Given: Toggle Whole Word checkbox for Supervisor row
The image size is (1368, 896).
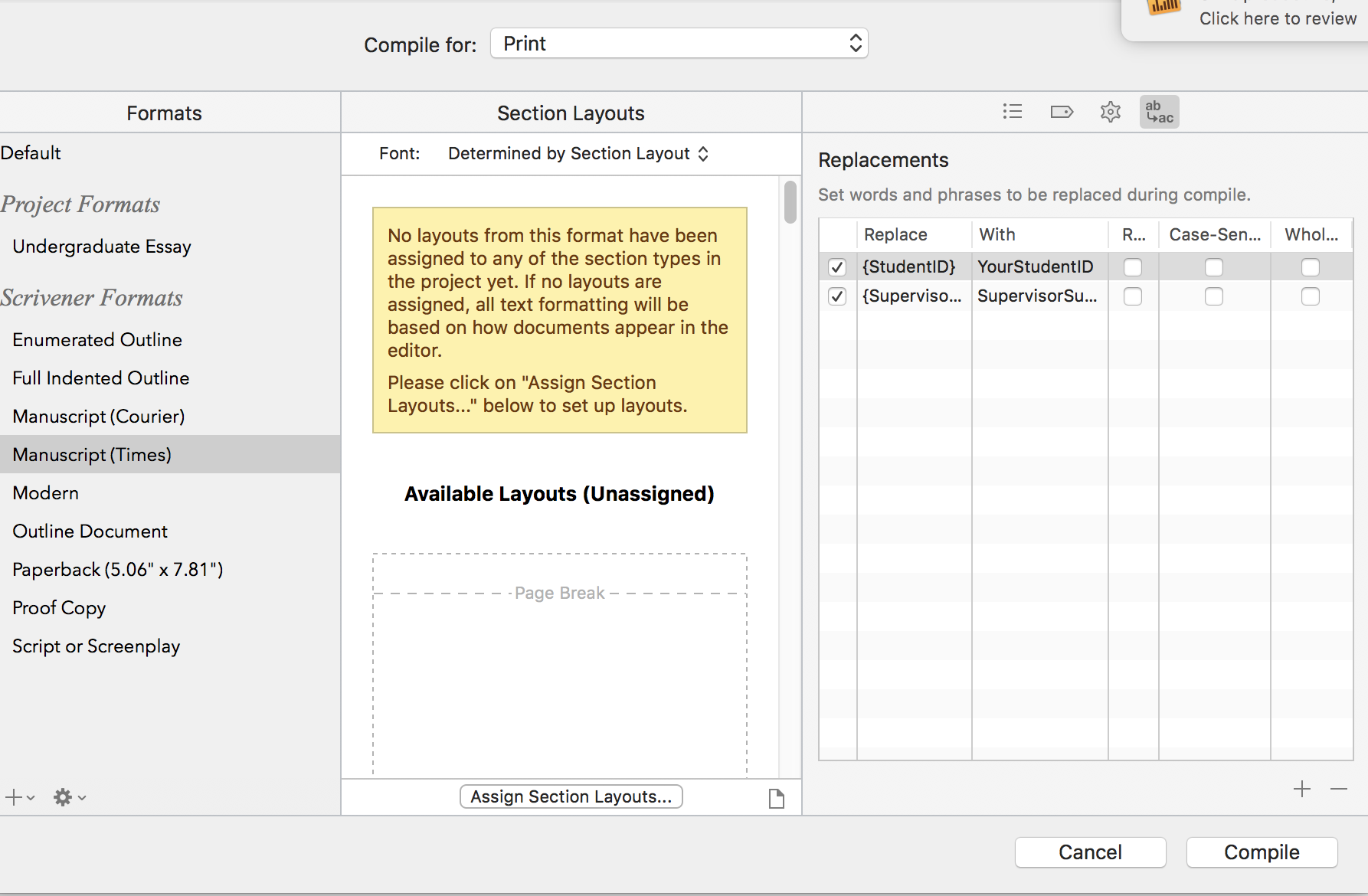Looking at the screenshot, I should 1311,296.
